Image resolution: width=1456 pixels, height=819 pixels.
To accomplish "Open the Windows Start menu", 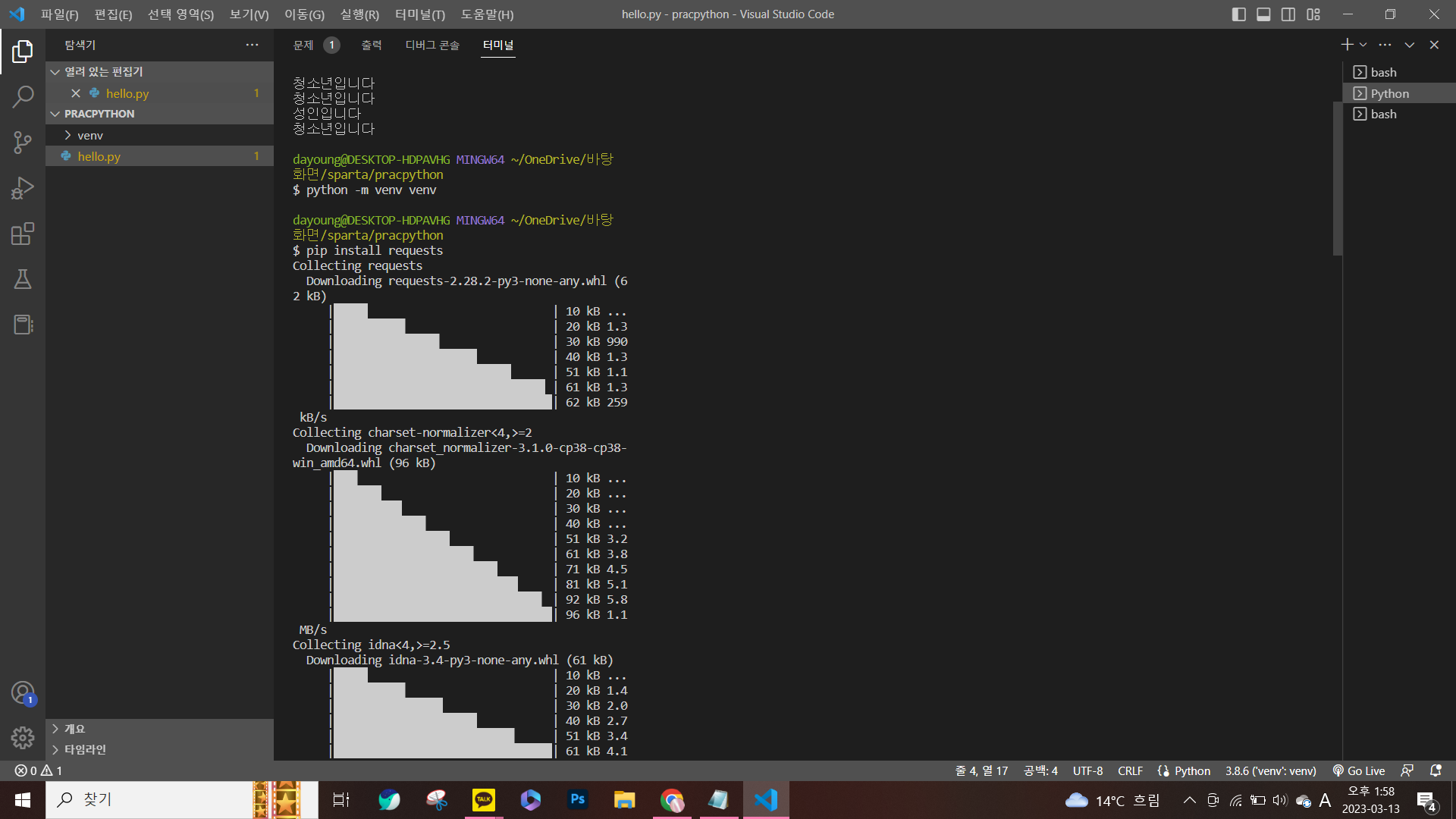I will tap(23, 800).
